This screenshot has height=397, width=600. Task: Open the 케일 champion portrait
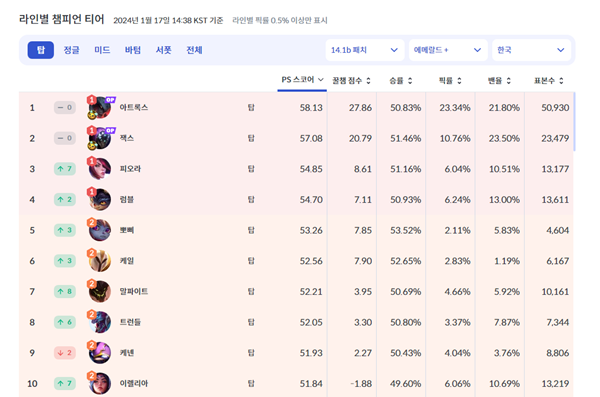100,261
